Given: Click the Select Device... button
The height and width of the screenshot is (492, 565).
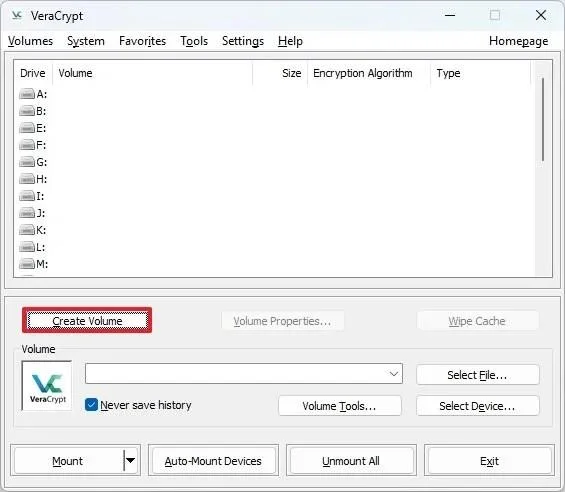Looking at the screenshot, I should (477, 406).
